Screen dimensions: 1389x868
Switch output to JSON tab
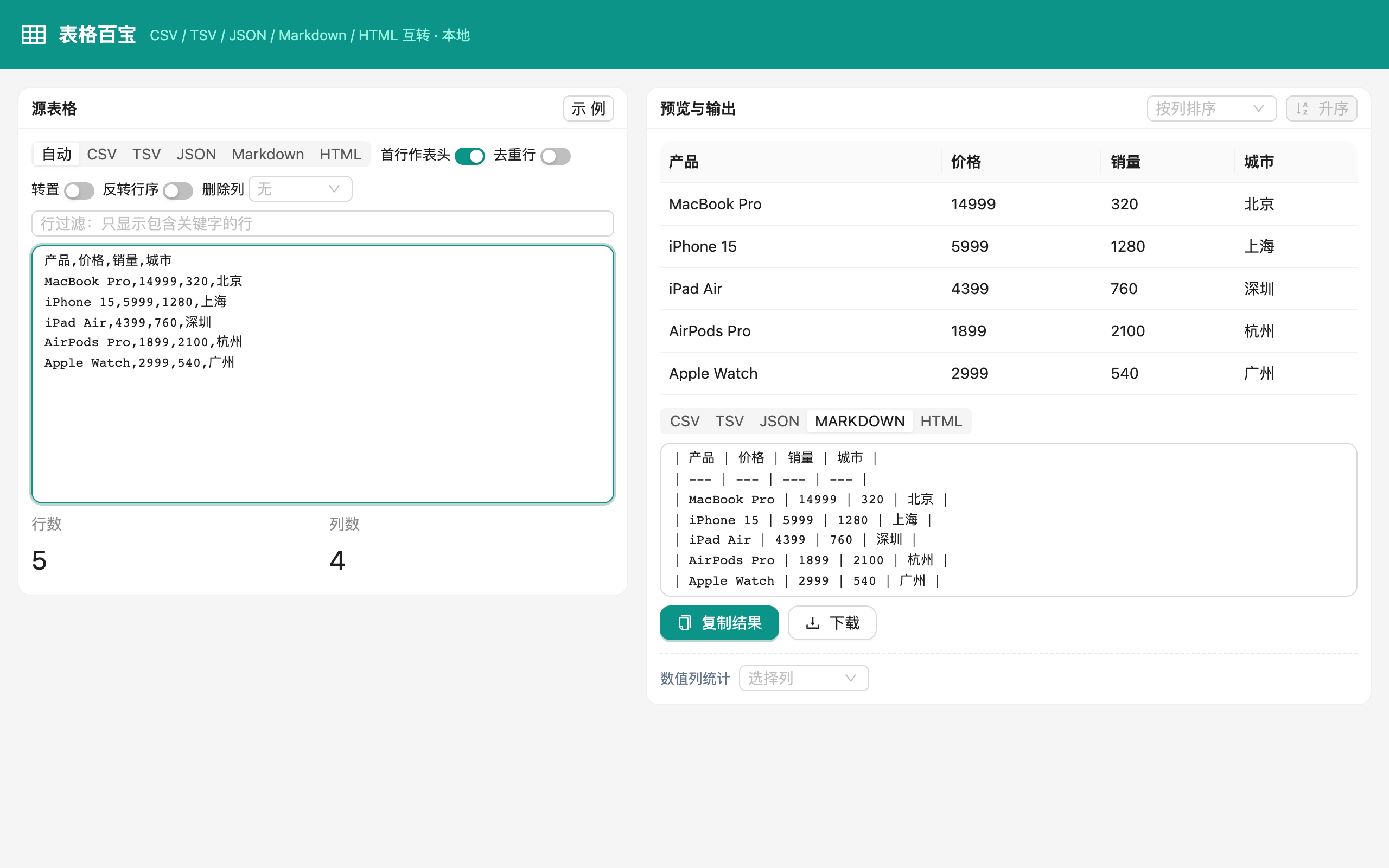[779, 421]
